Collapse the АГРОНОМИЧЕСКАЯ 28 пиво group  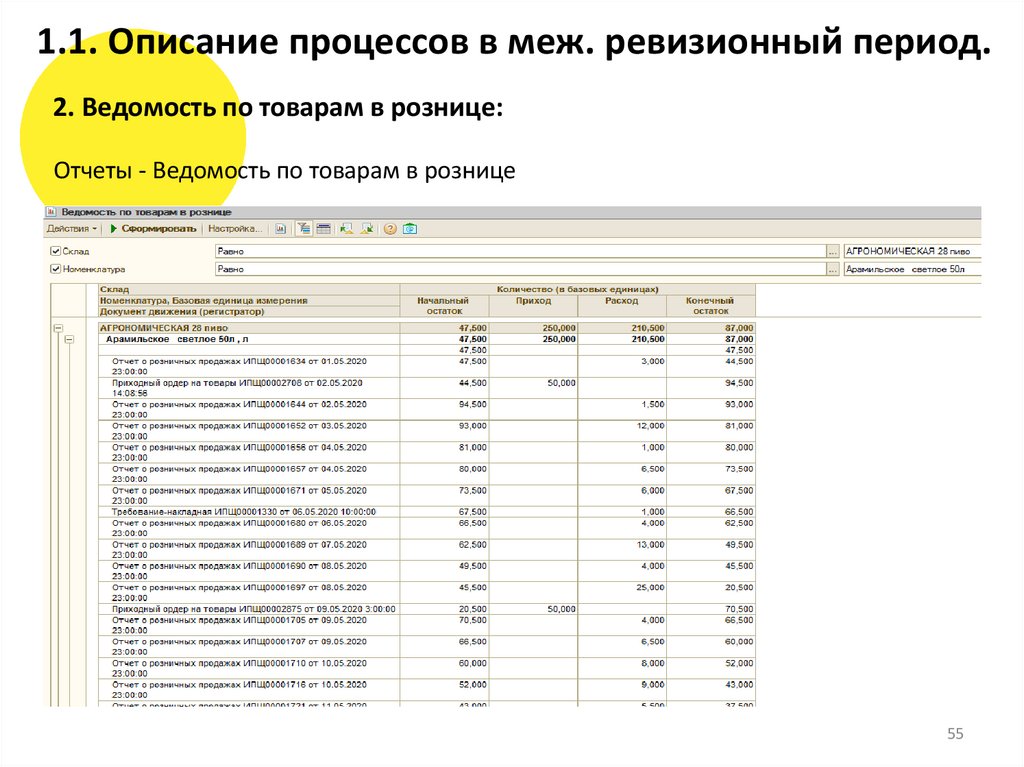coord(58,328)
